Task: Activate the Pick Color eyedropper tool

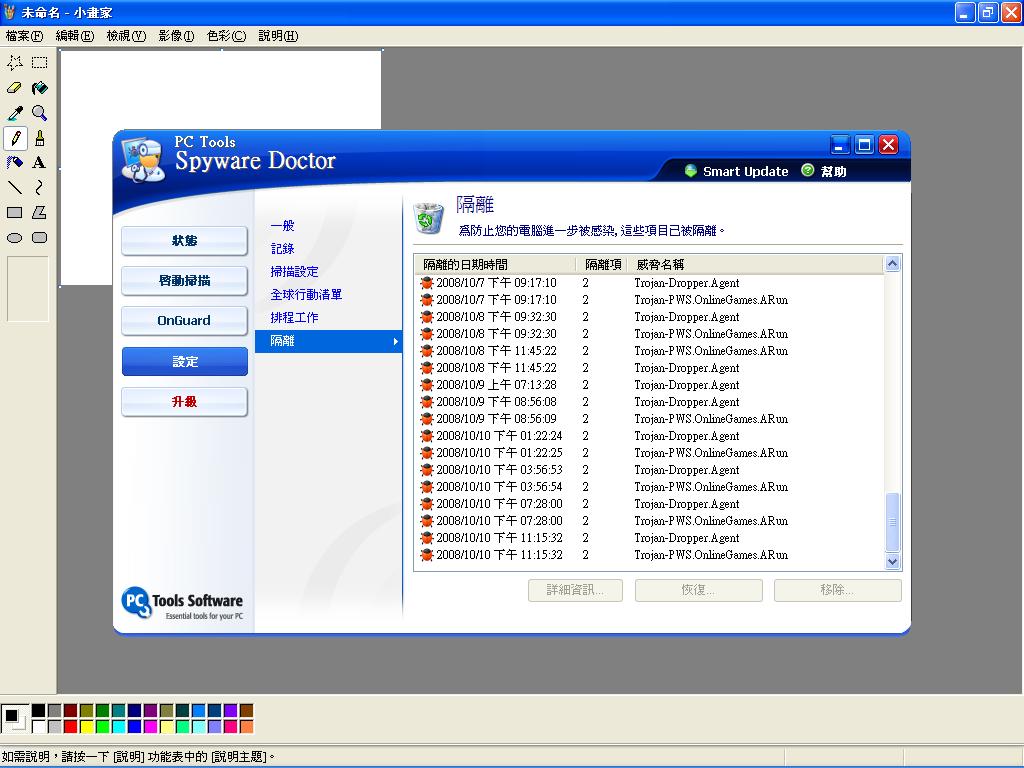Action: (x=15, y=113)
